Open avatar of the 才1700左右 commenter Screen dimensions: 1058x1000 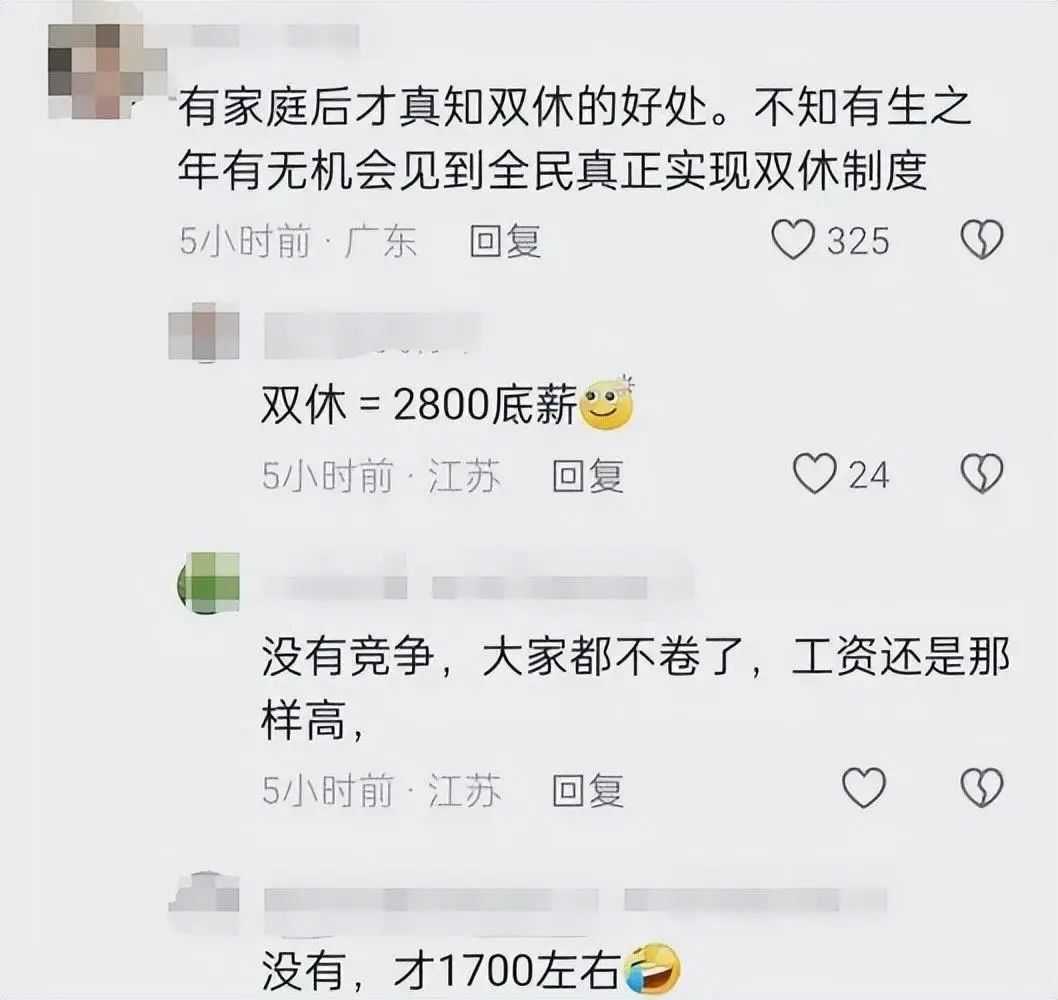tap(204, 892)
